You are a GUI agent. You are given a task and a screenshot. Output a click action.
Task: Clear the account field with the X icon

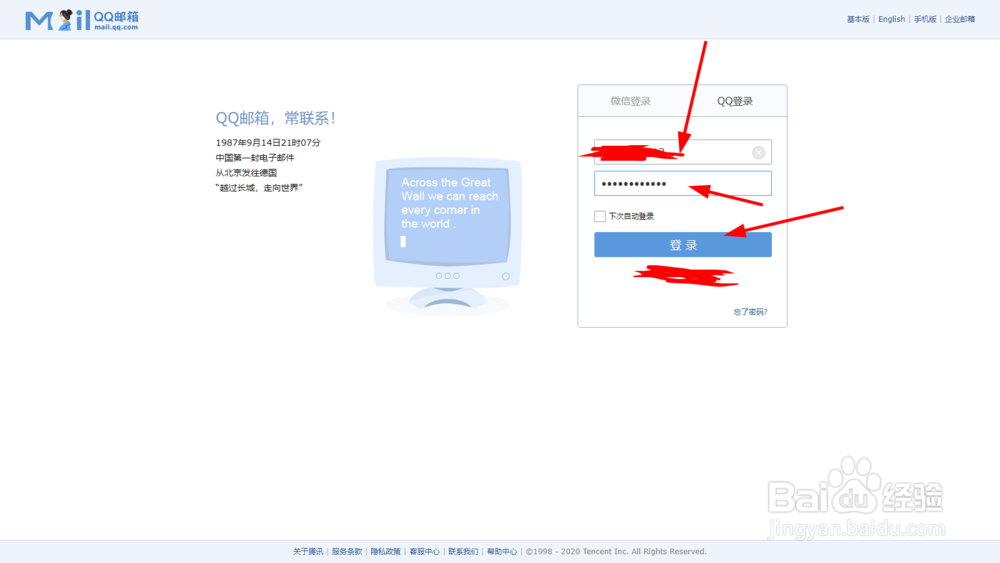pos(758,152)
